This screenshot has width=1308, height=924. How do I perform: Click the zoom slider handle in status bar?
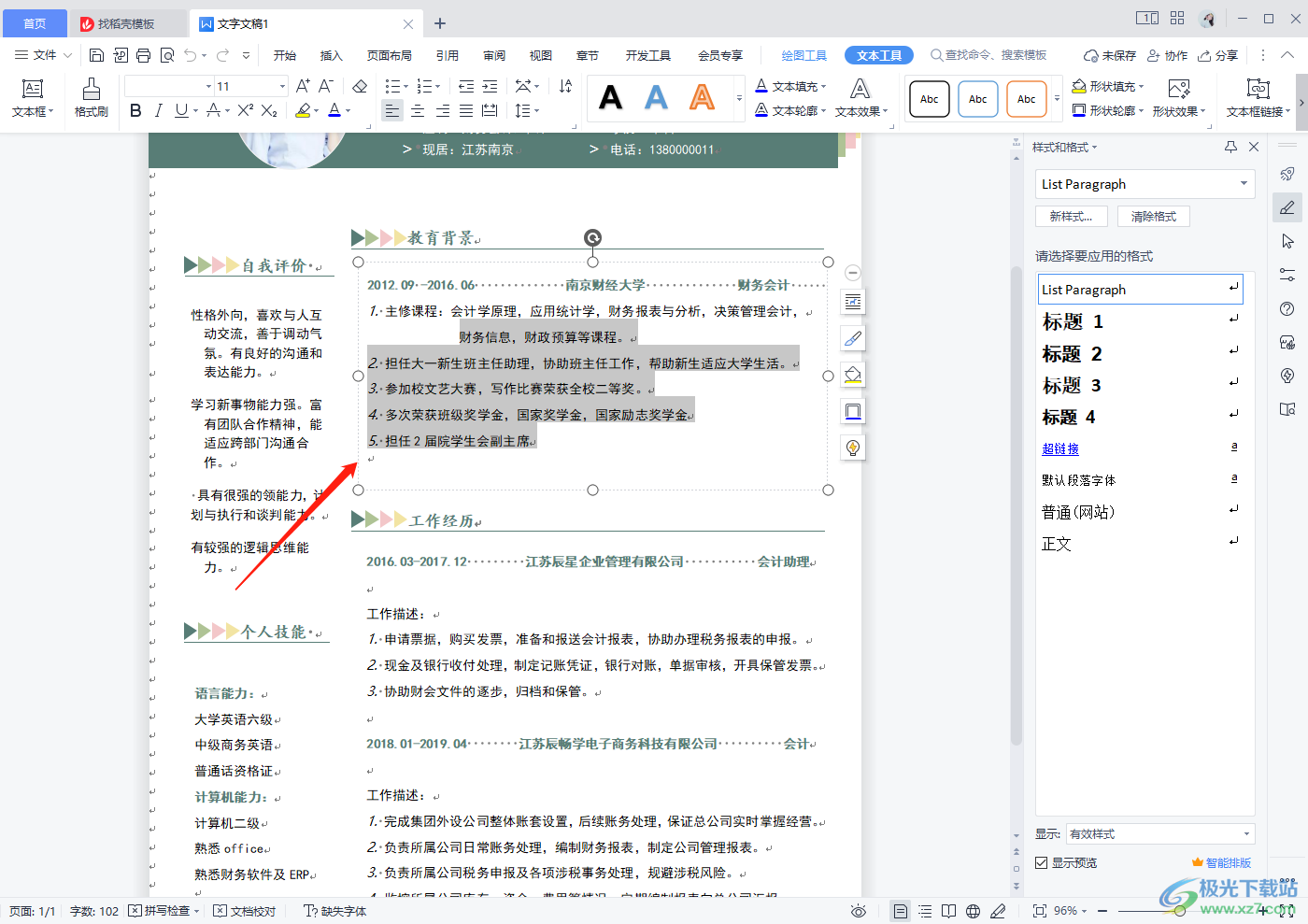(x=1180, y=911)
